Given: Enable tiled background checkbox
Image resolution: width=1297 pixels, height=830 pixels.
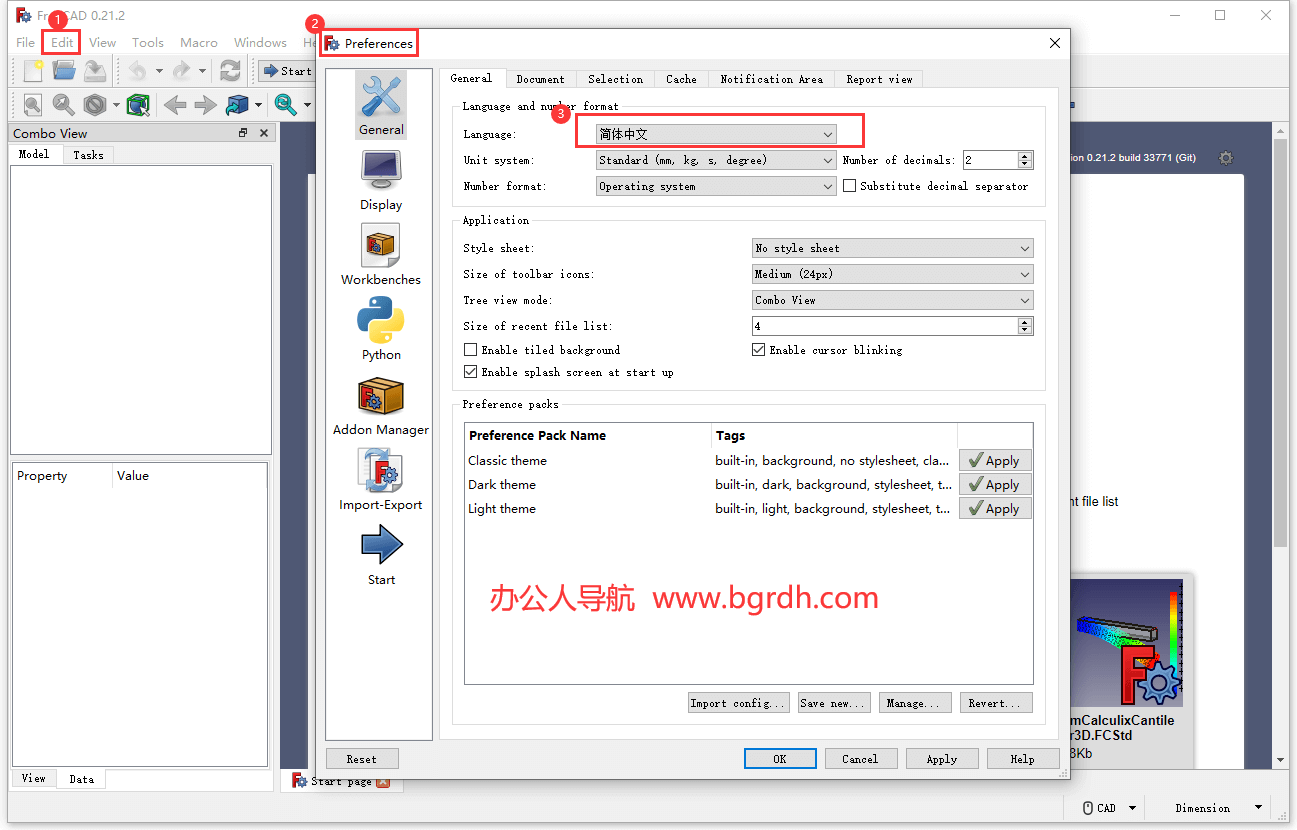Looking at the screenshot, I should 471,350.
